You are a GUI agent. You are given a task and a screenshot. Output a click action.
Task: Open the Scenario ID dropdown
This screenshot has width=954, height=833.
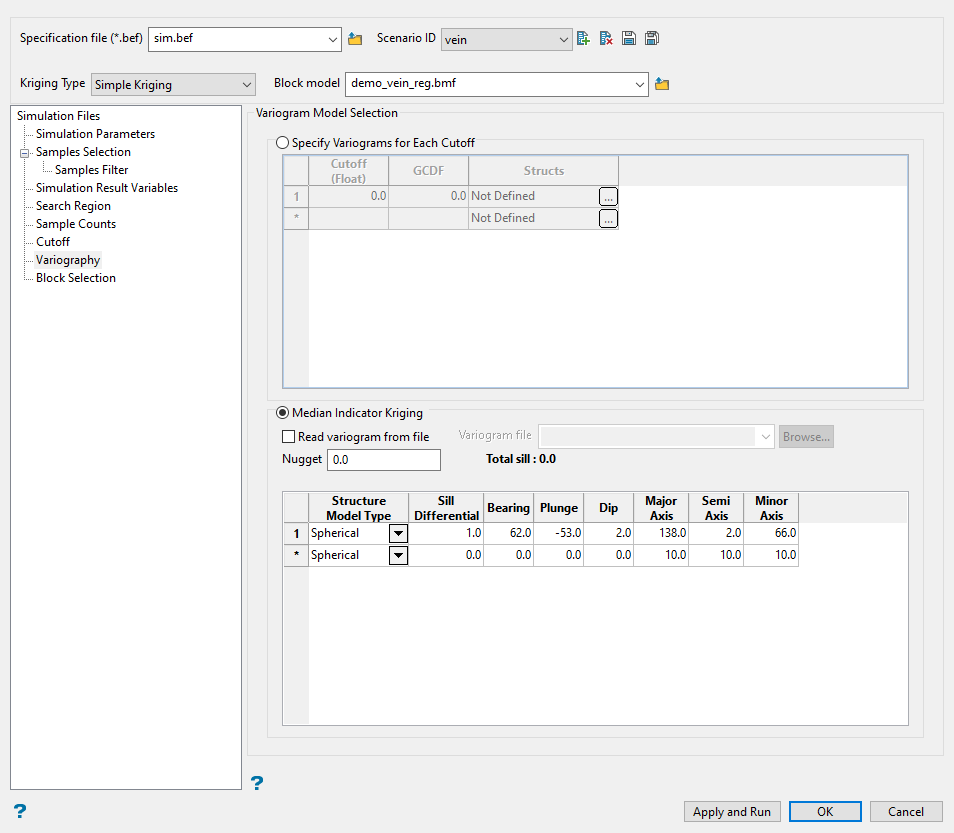coord(506,39)
